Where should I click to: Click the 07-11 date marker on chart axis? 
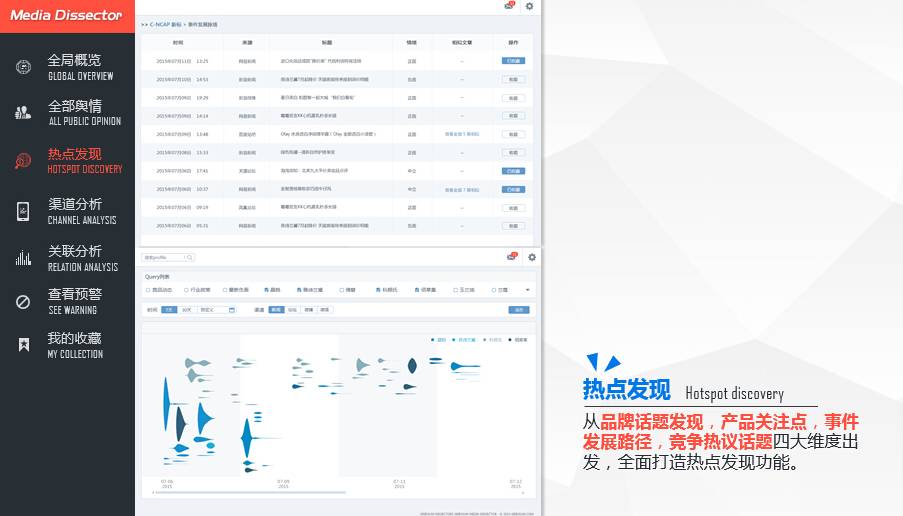400,484
